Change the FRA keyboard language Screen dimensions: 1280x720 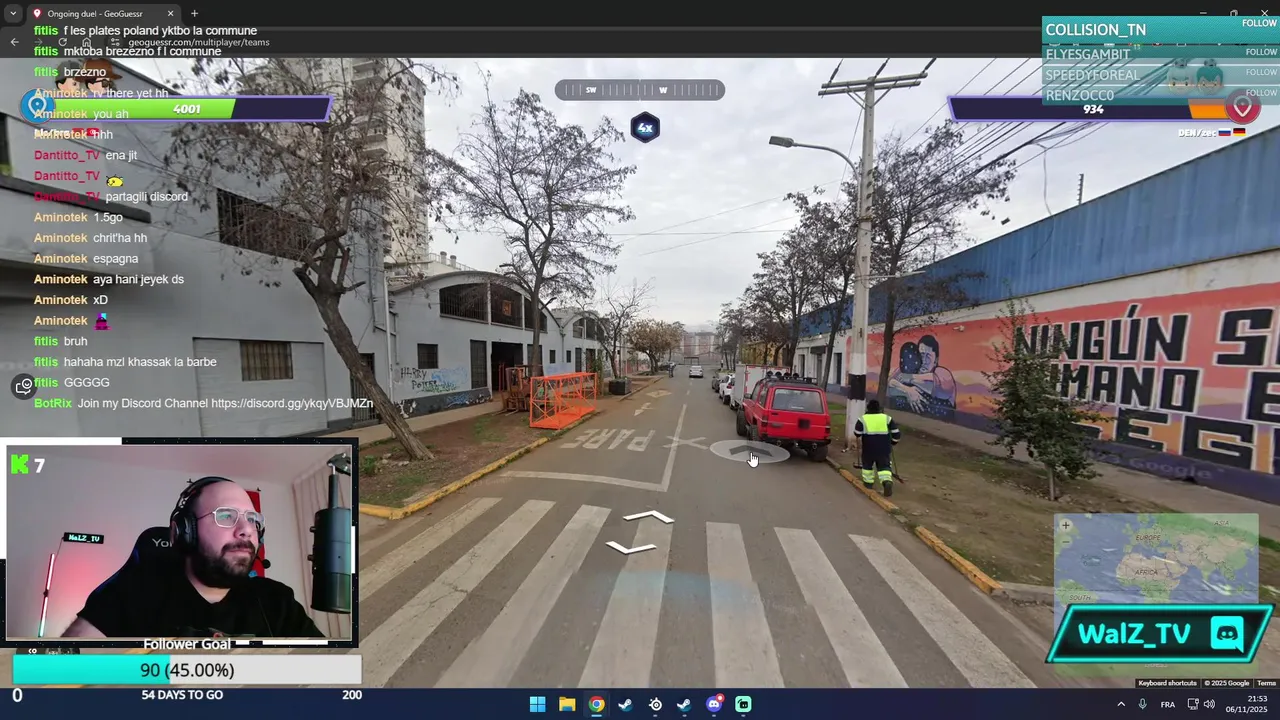point(1168,704)
